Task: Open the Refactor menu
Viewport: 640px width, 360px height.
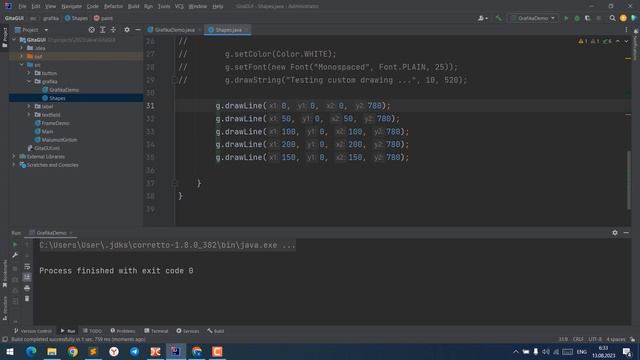Action: (113, 6)
